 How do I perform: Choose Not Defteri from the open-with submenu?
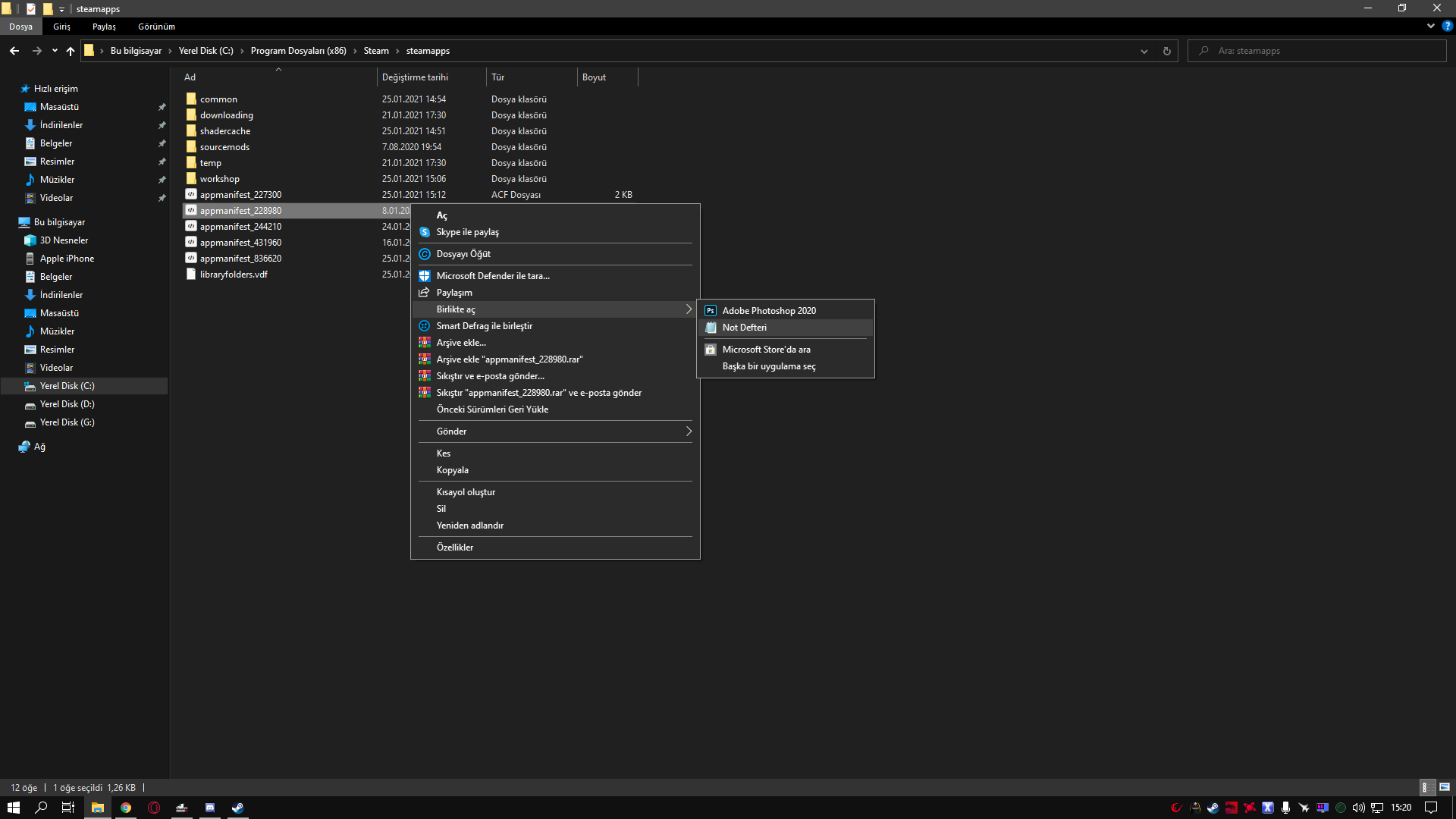(x=744, y=328)
